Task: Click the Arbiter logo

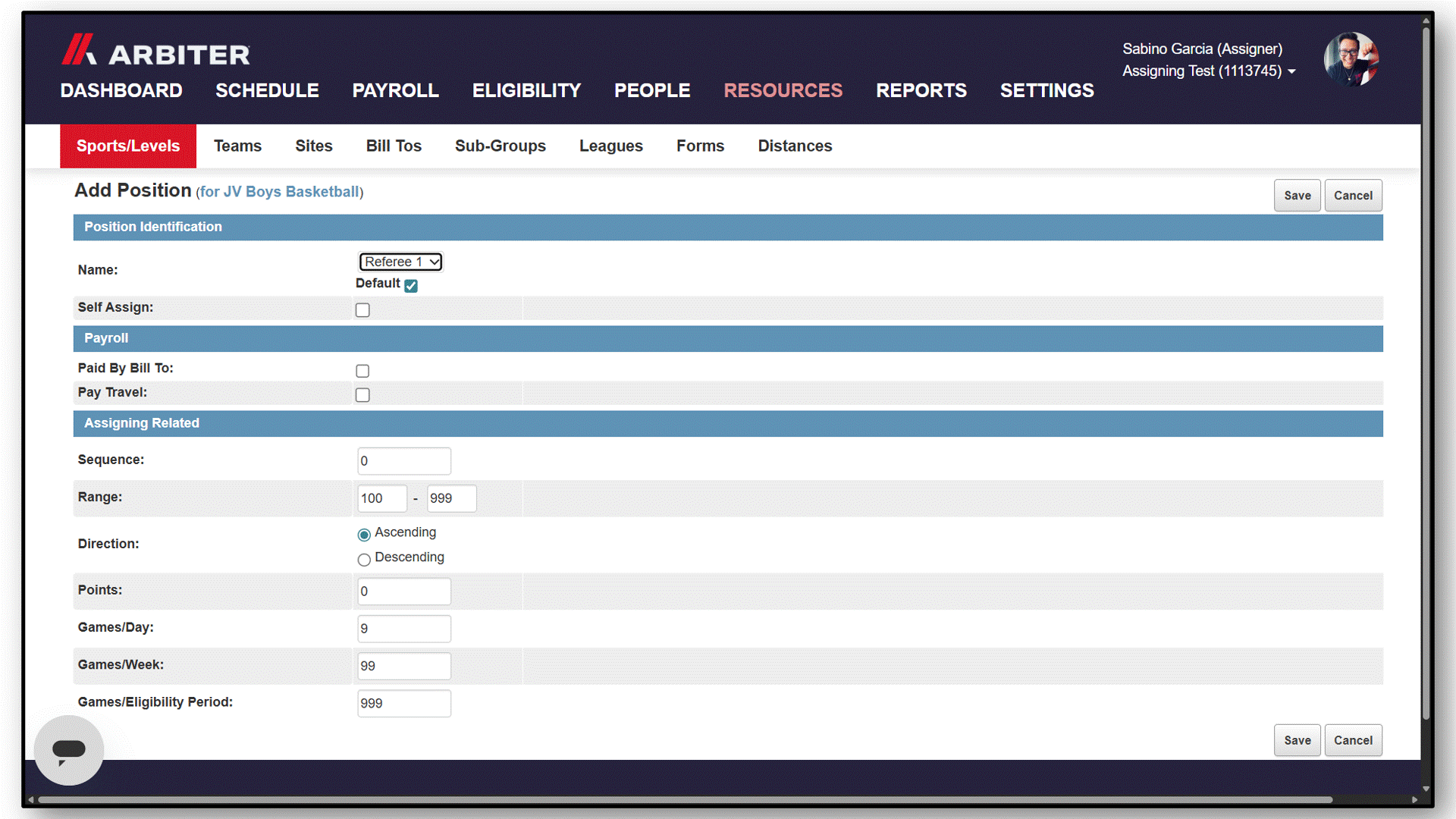Action: click(155, 49)
